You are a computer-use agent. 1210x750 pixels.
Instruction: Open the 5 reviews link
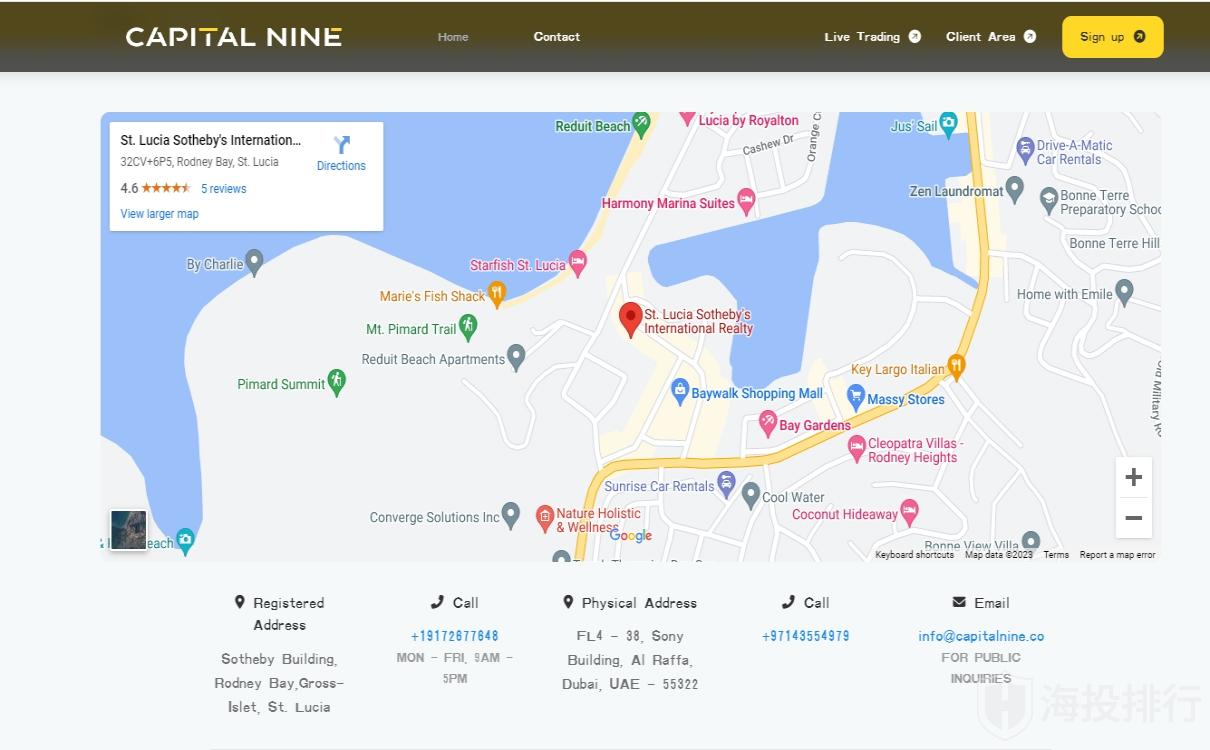223,189
